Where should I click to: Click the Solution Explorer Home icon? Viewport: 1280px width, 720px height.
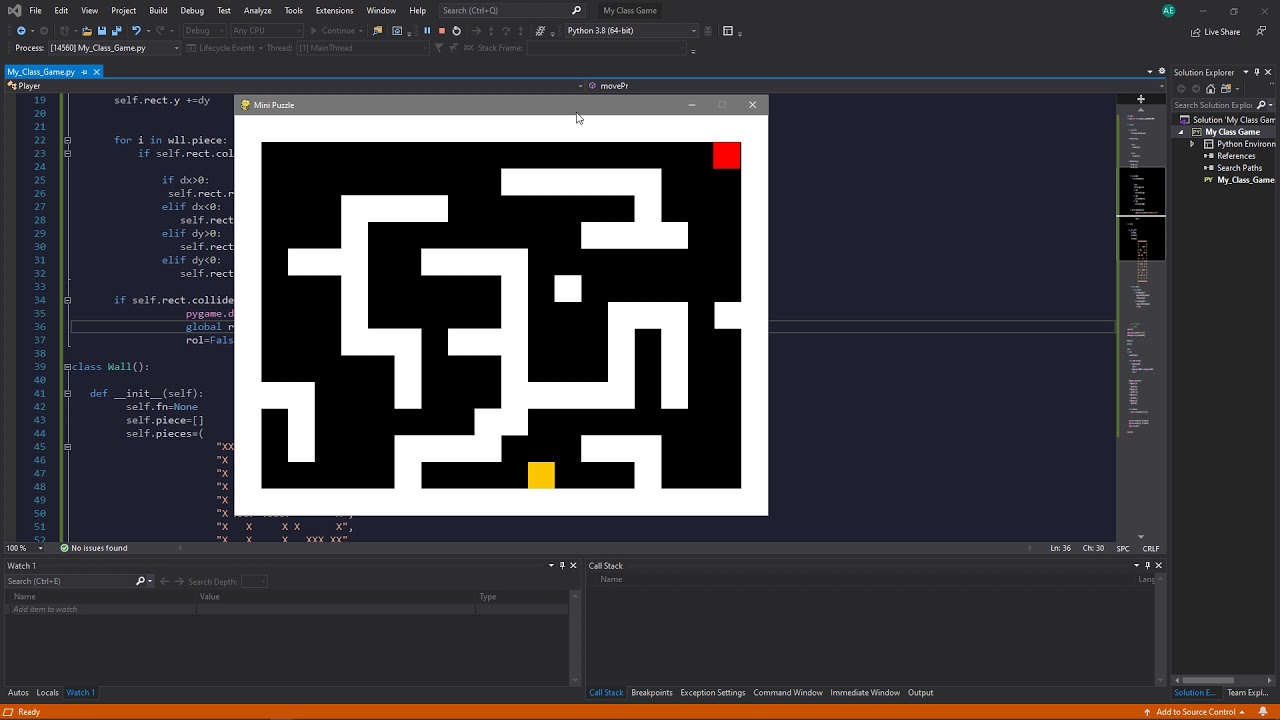point(1210,88)
